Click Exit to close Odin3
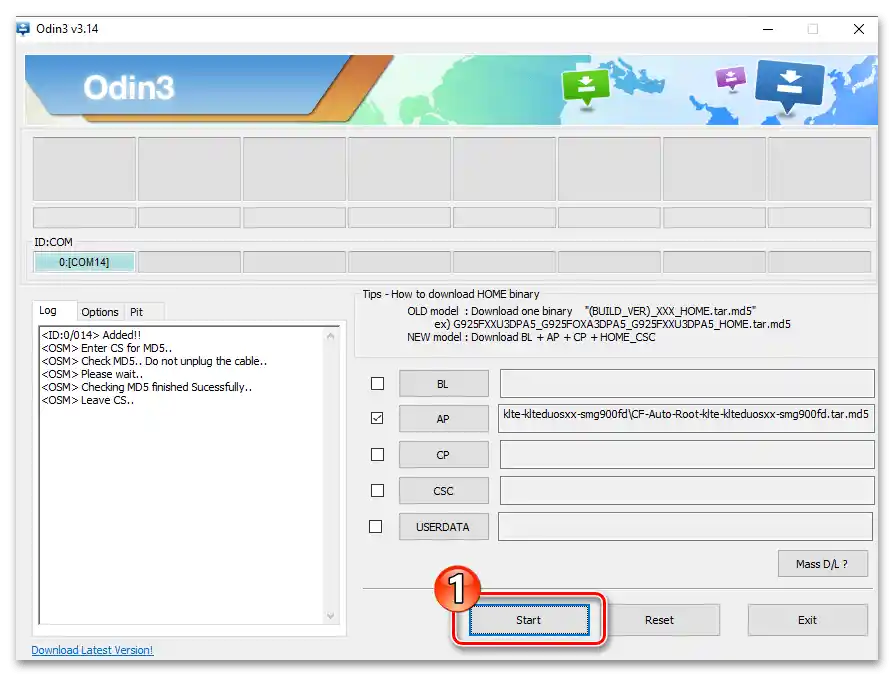Image resolution: width=894 pixels, height=676 pixels. [808, 620]
